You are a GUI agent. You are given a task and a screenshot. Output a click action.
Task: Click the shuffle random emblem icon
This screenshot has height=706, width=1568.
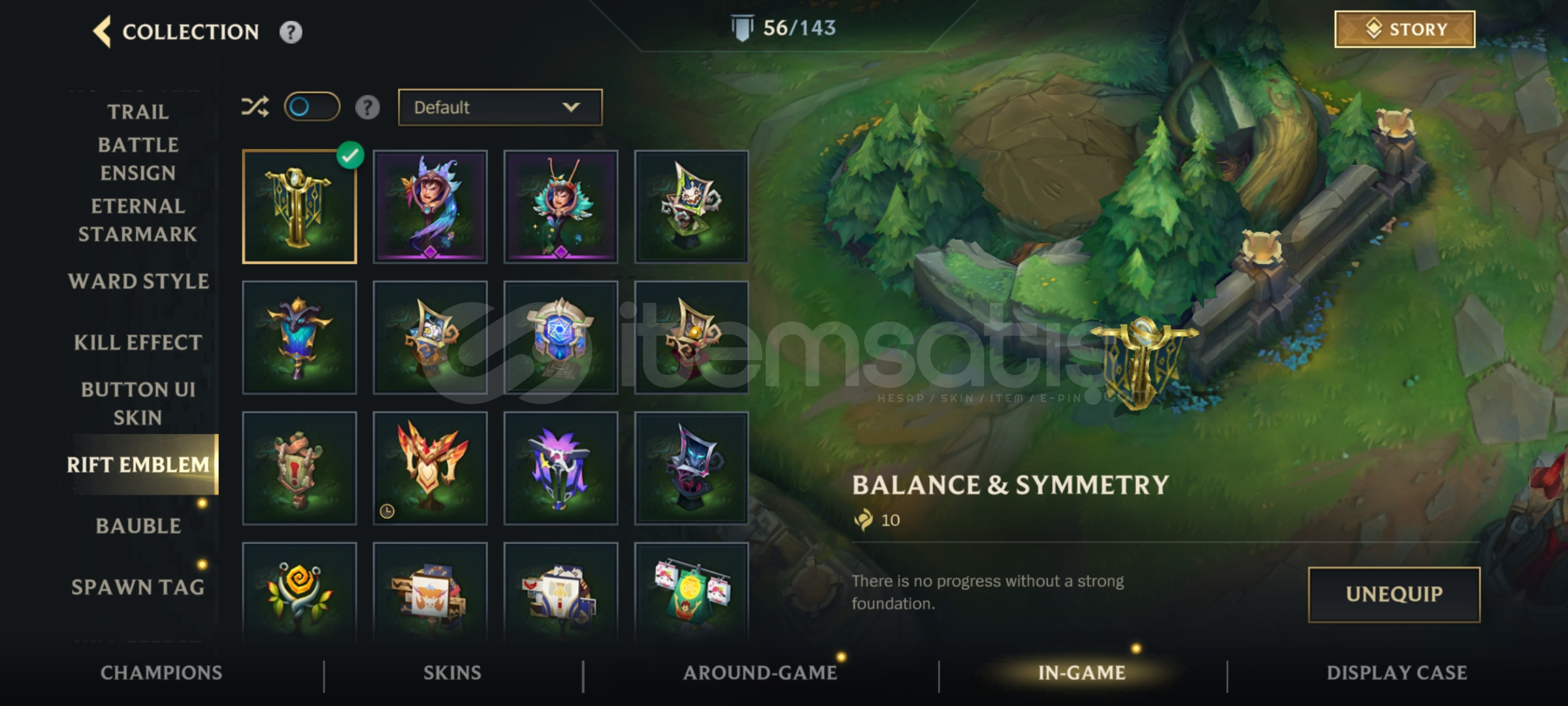click(255, 107)
